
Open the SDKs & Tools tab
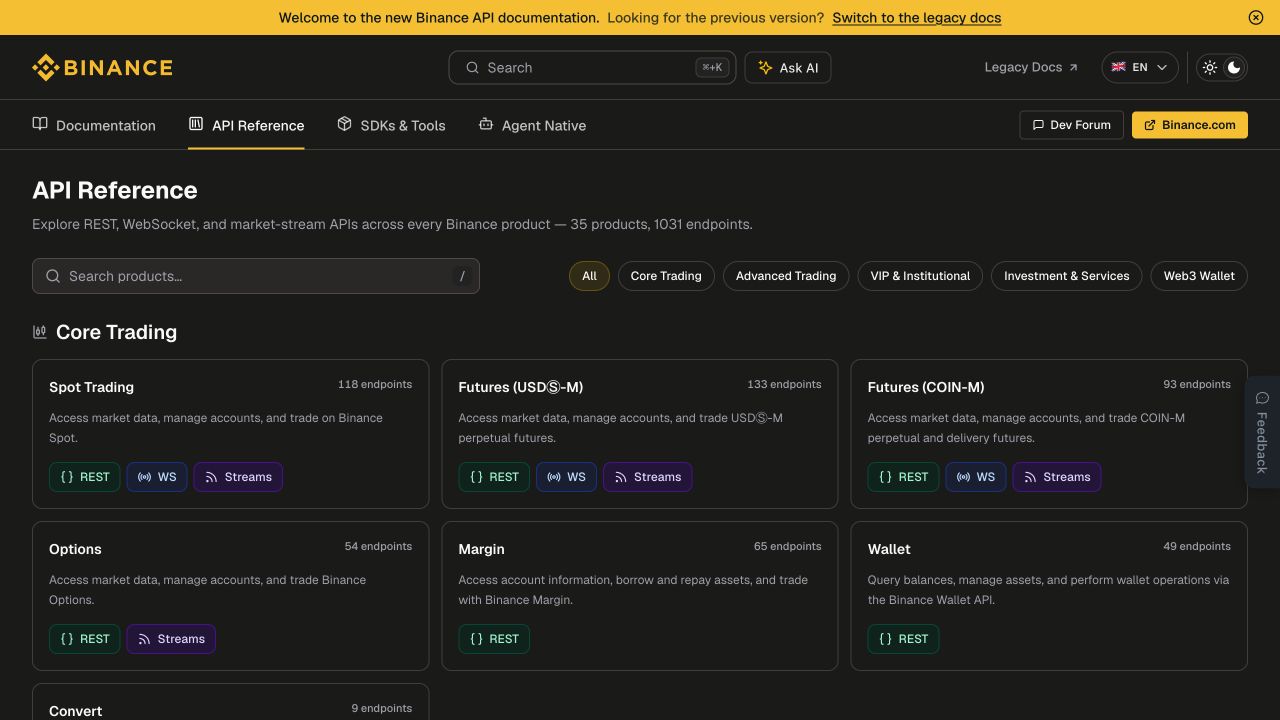coord(391,125)
